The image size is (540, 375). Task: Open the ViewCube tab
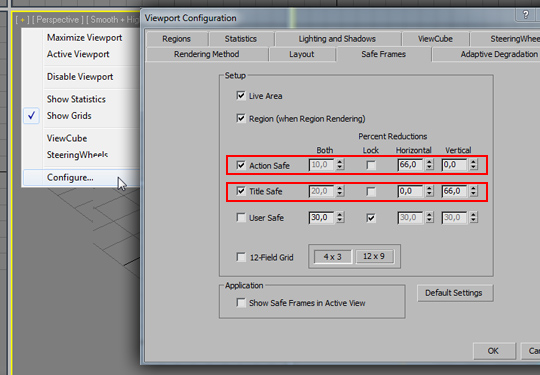tap(435, 39)
